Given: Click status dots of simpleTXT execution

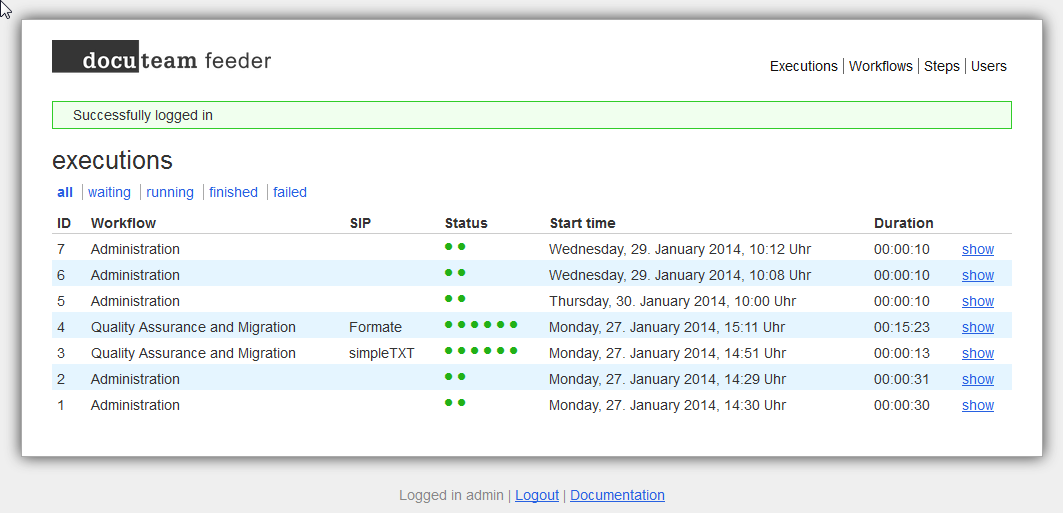Looking at the screenshot, I should 481,350.
